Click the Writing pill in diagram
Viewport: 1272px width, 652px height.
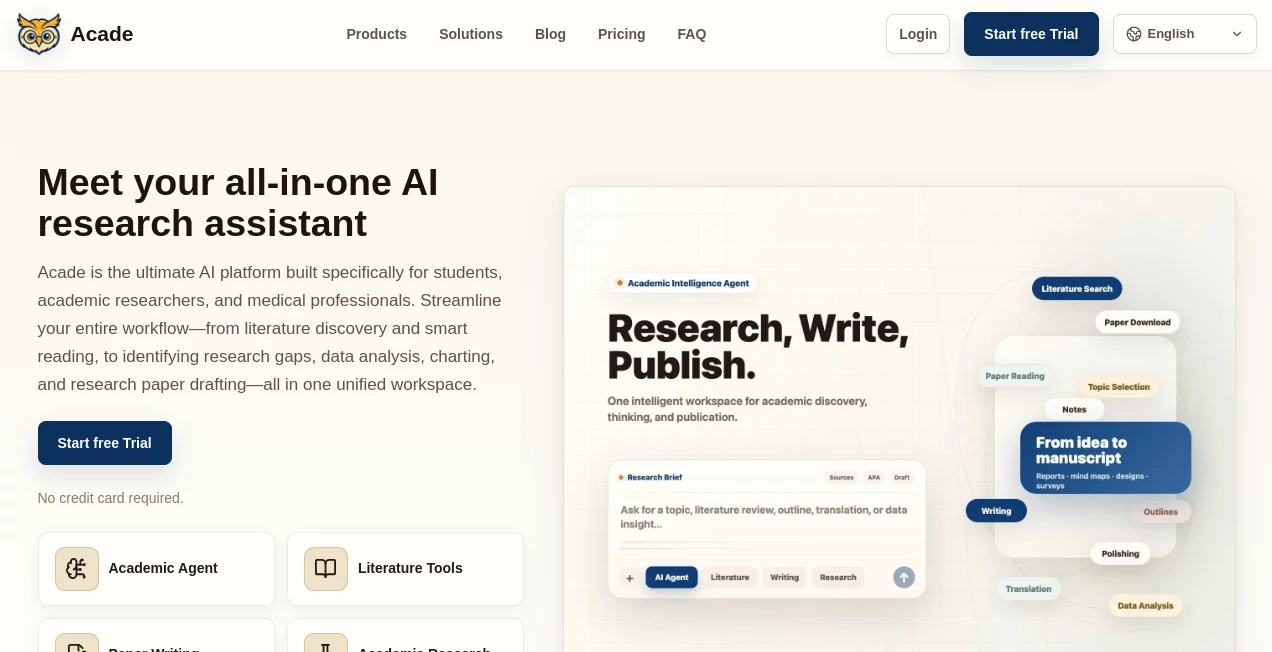[x=996, y=511]
